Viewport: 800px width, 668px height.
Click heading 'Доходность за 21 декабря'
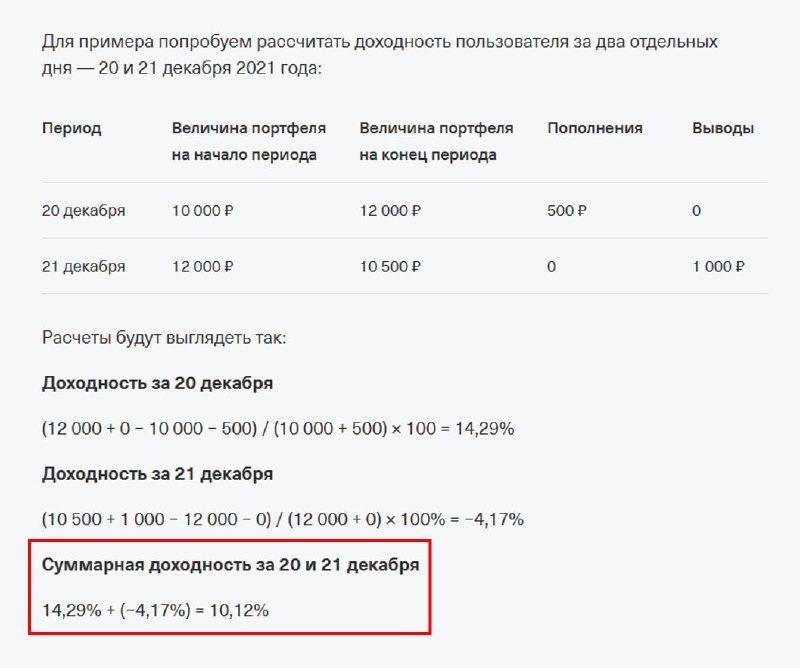pyautogui.click(x=157, y=474)
